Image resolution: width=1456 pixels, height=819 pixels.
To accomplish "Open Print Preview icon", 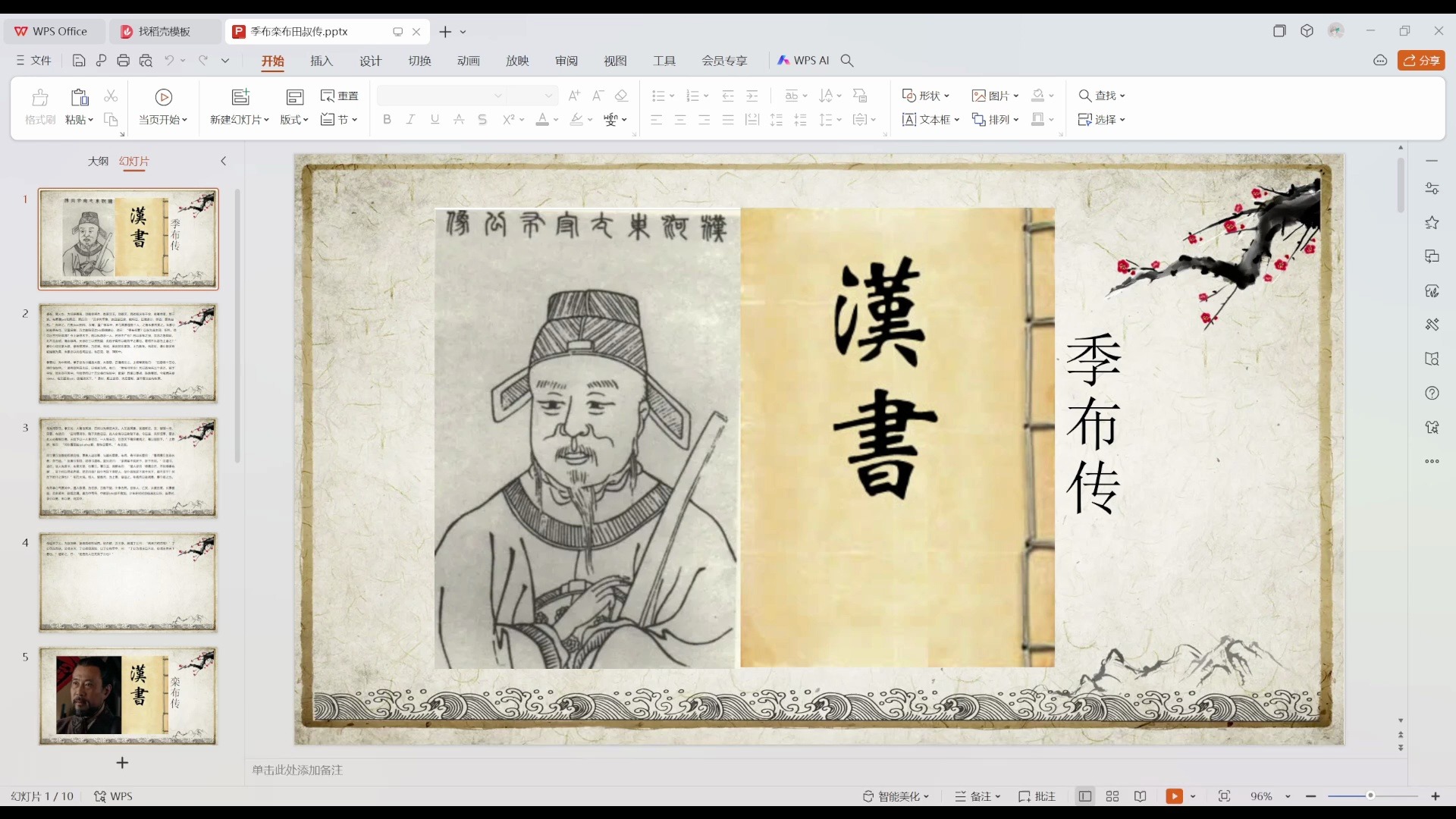I will tap(146, 61).
